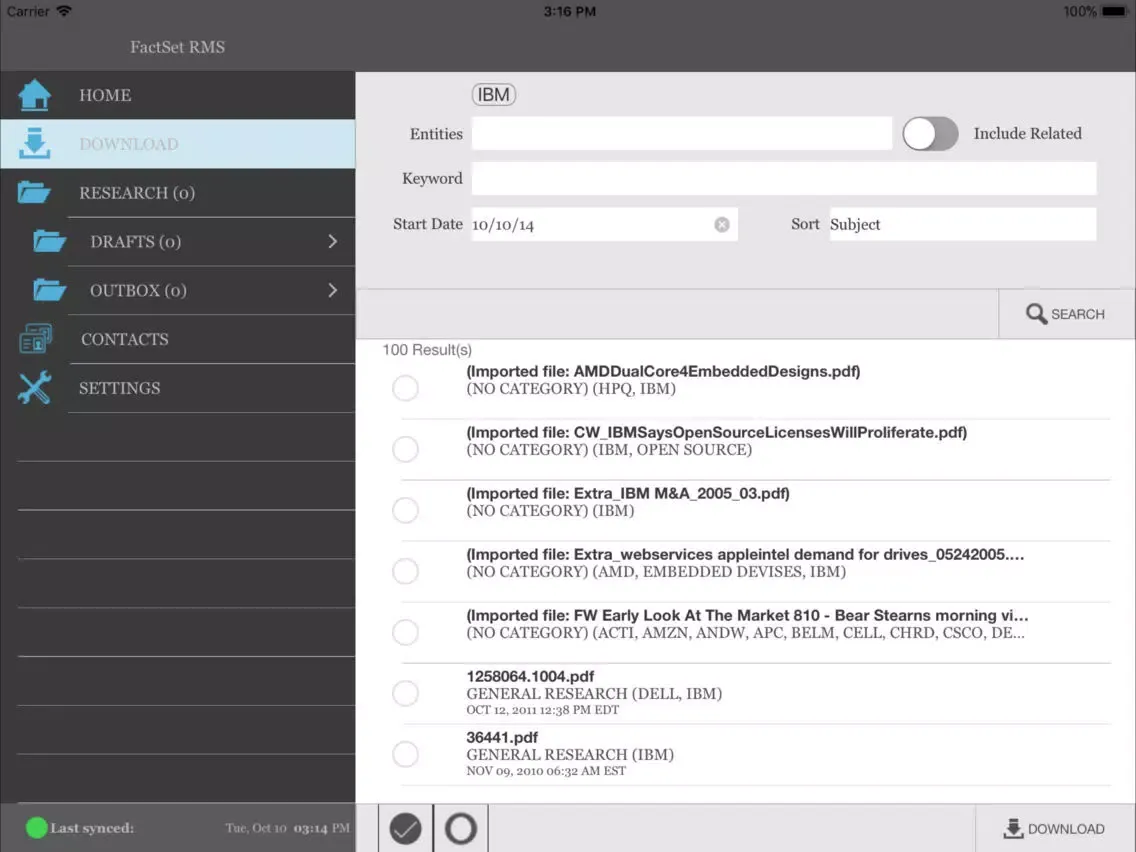1136x852 pixels.
Task: Select radio for 36441.pdf
Action: 405,754
